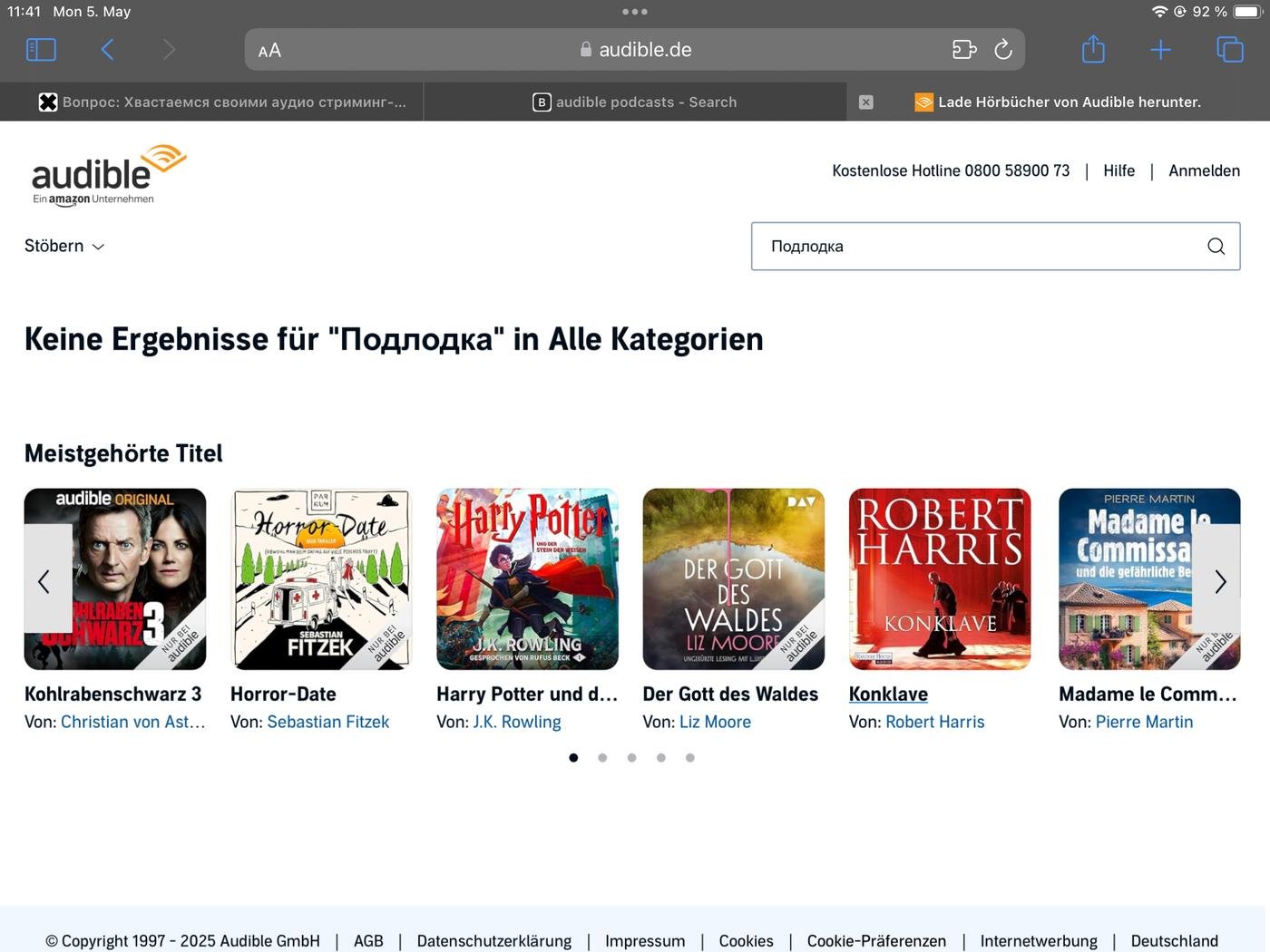Open the AGB footer link
Image resolution: width=1270 pixels, height=952 pixels.
click(x=368, y=941)
